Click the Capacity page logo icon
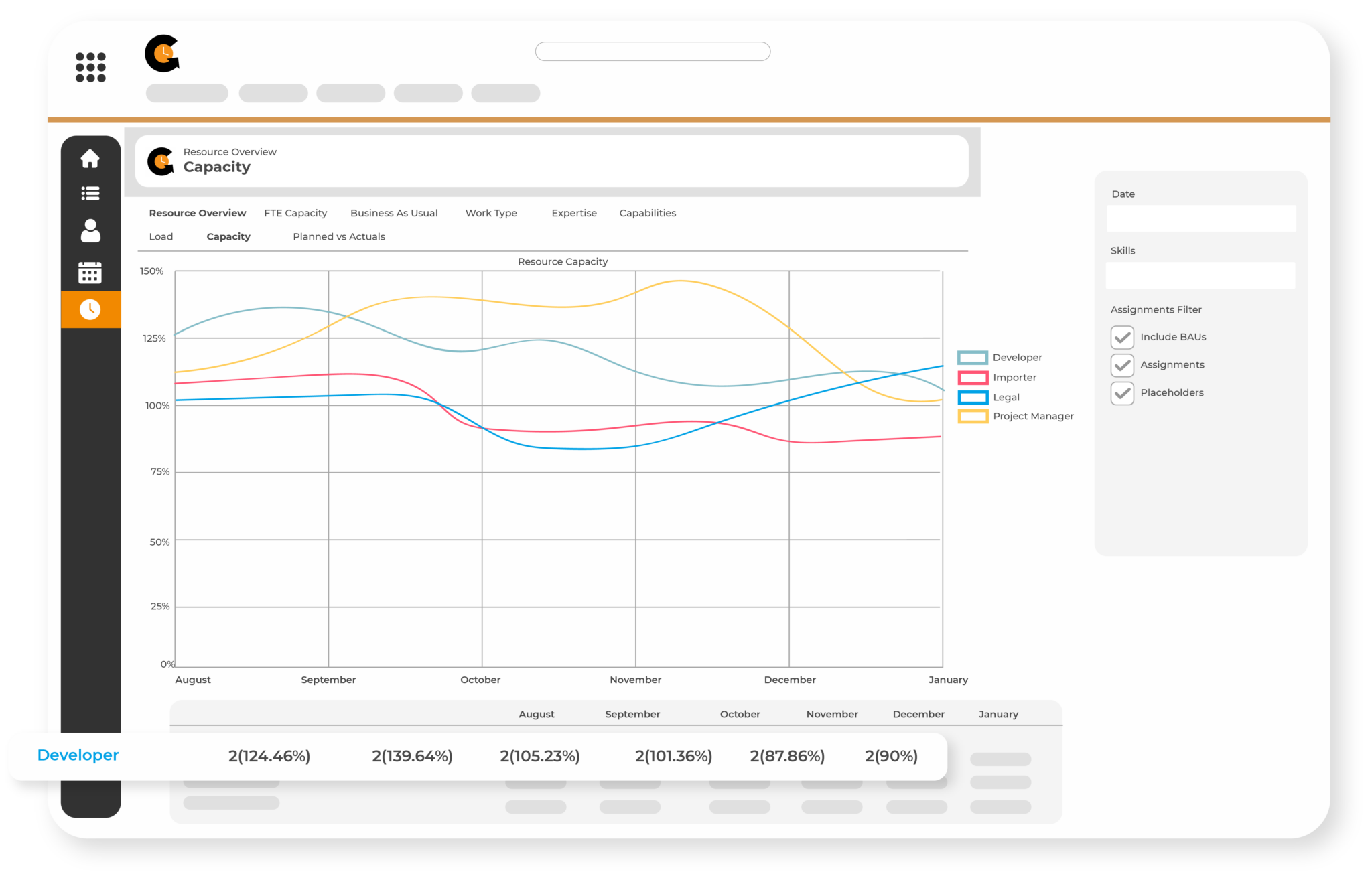The image size is (1372, 880). (160, 161)
